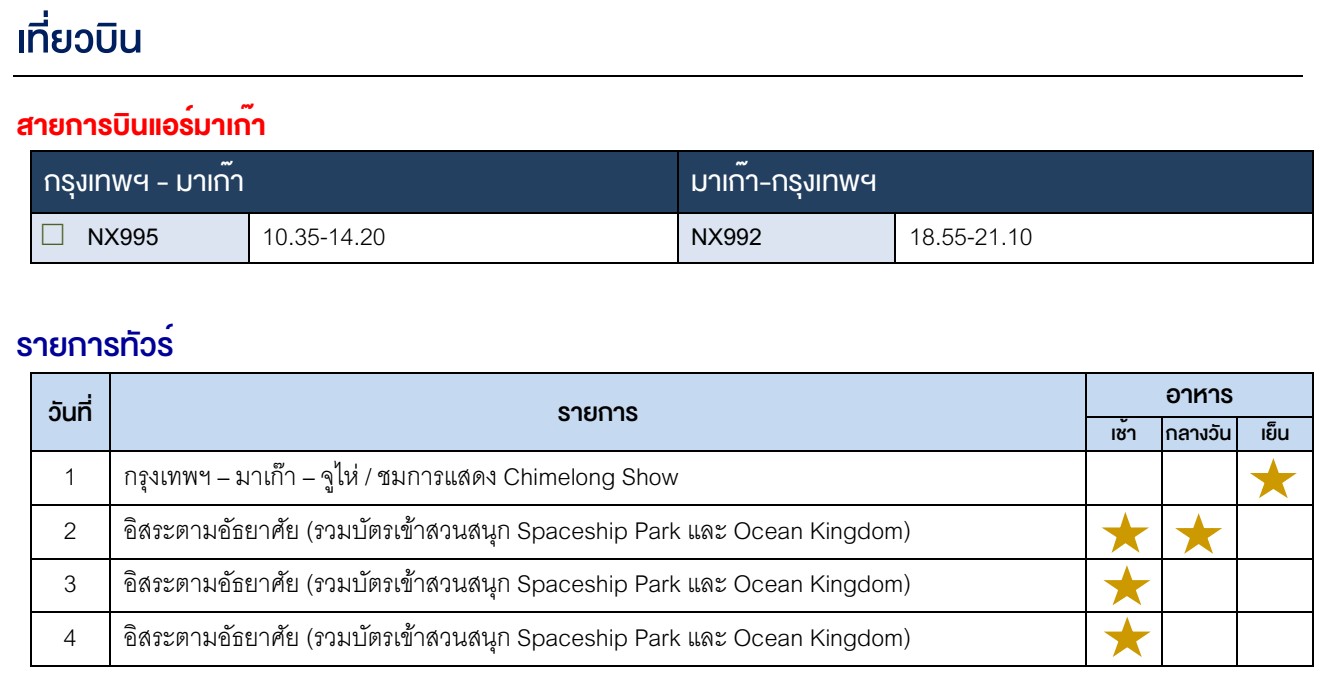Click the breakfast star for day 3
Viewport: 1327px width, 681px height.
pos(1124,586)
